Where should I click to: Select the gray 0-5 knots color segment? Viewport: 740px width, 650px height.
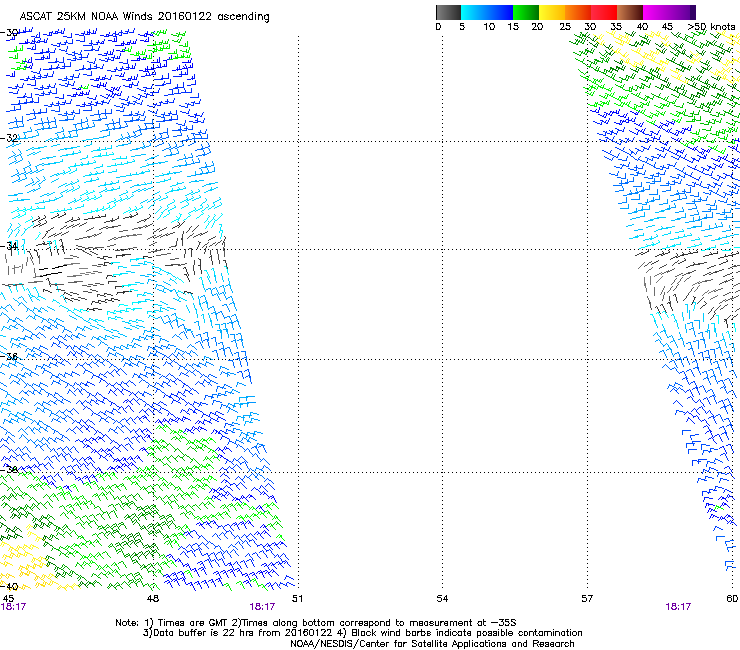(x=448, y=12)
